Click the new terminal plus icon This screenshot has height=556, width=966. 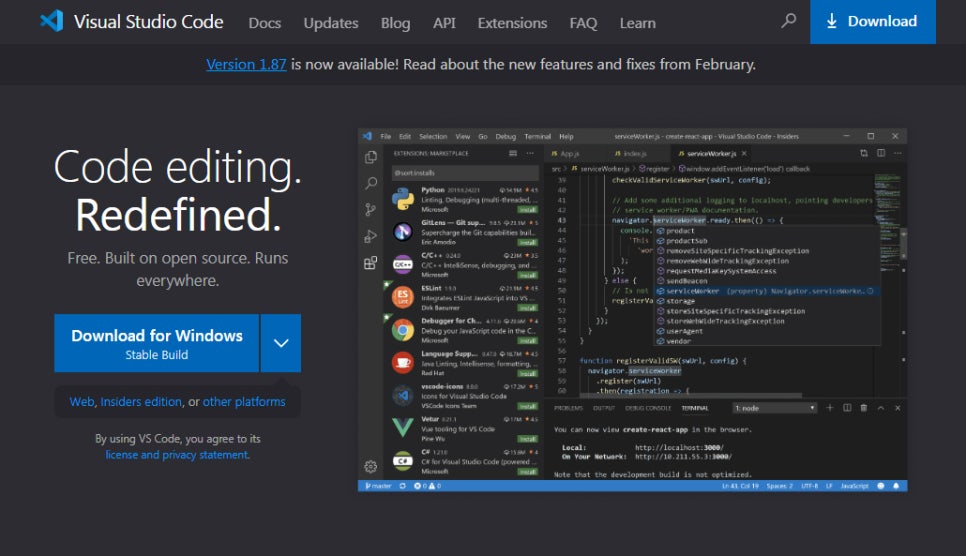[x=829, y=407]
